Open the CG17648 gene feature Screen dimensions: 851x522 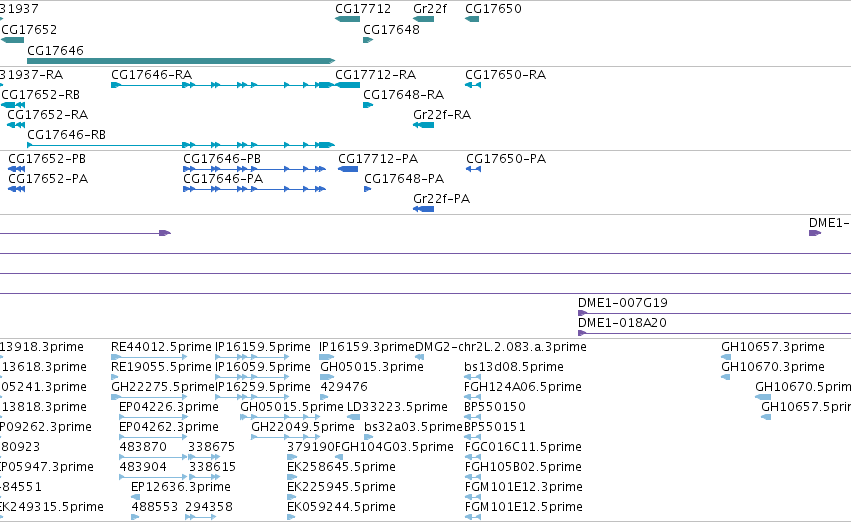pyautogui.click(x=368, y=40)
